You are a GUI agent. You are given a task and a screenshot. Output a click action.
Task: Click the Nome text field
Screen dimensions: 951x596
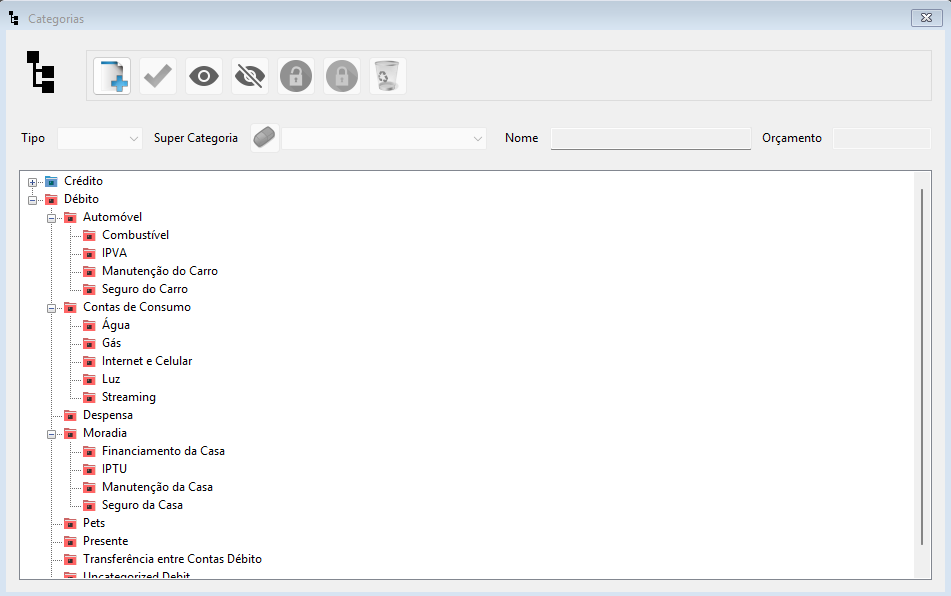pyautogui.click(x=650, y=138)
